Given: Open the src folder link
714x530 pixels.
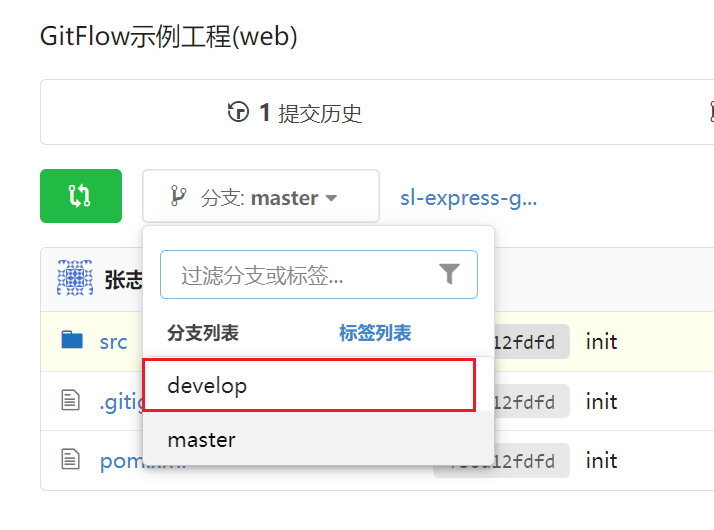Looking at the screenshot, I should [113, 342].
